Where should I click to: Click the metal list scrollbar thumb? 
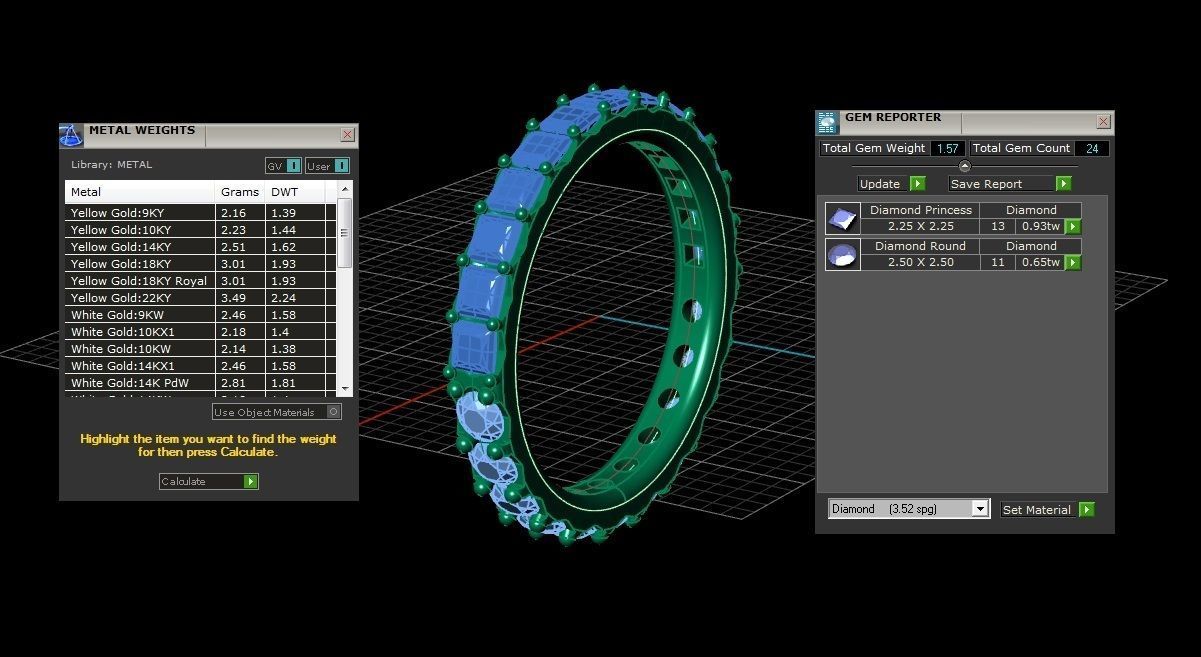[345, 233]
